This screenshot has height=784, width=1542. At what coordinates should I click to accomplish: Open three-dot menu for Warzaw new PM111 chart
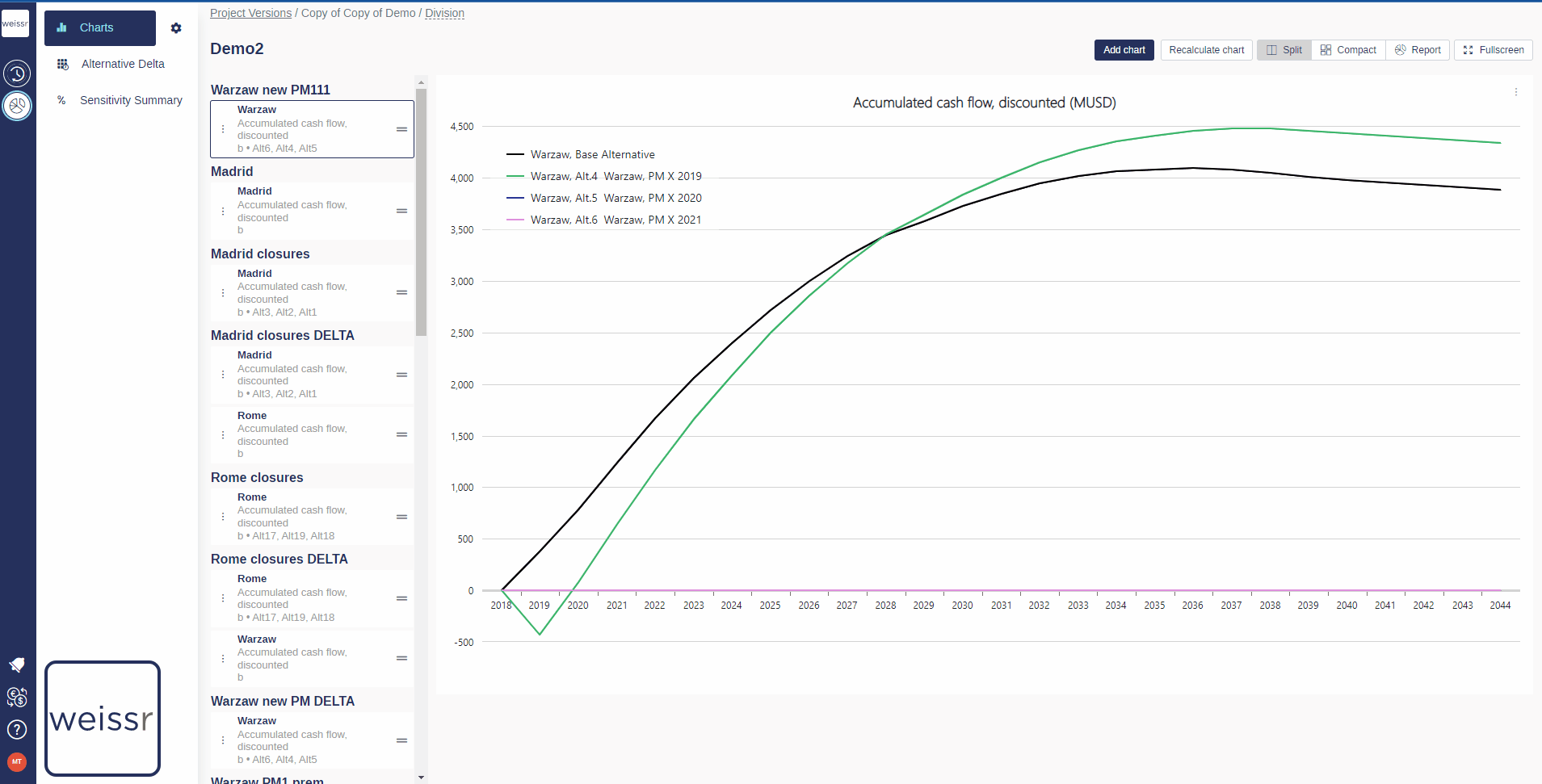[223, 129]
